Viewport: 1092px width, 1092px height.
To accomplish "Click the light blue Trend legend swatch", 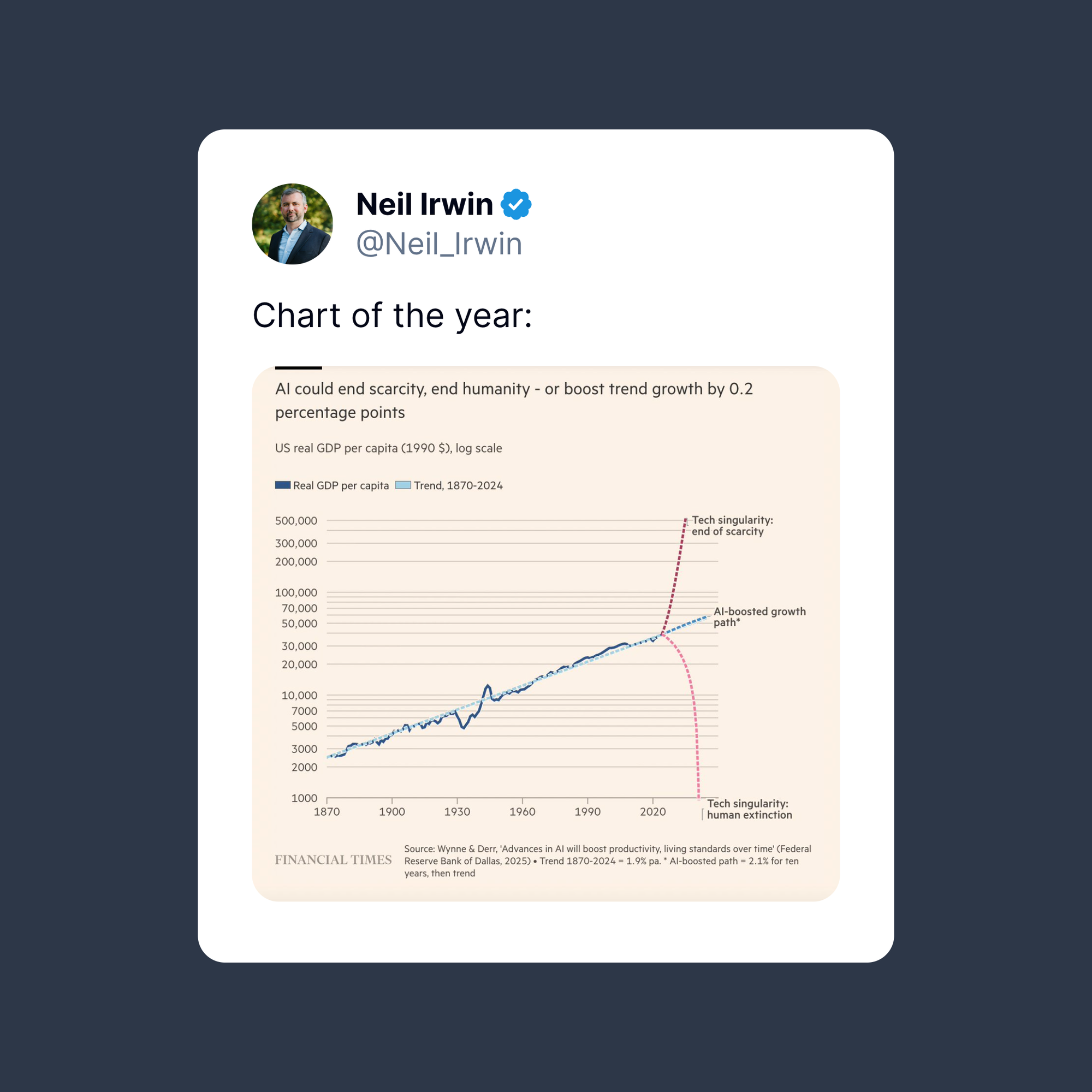I will (403, 485).
